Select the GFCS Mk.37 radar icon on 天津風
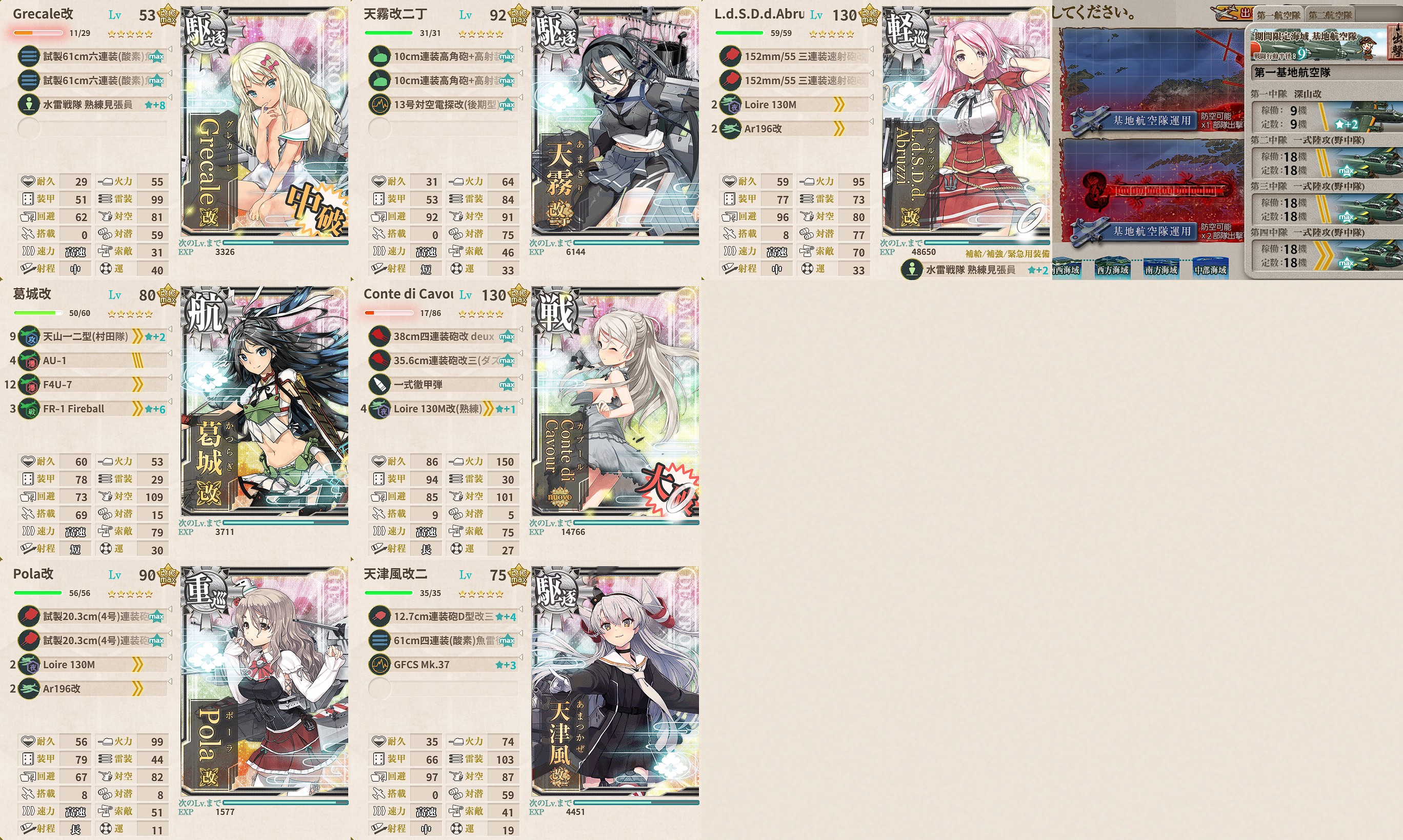Screen dimensions: 1403x840 click(x=379, y=665)
